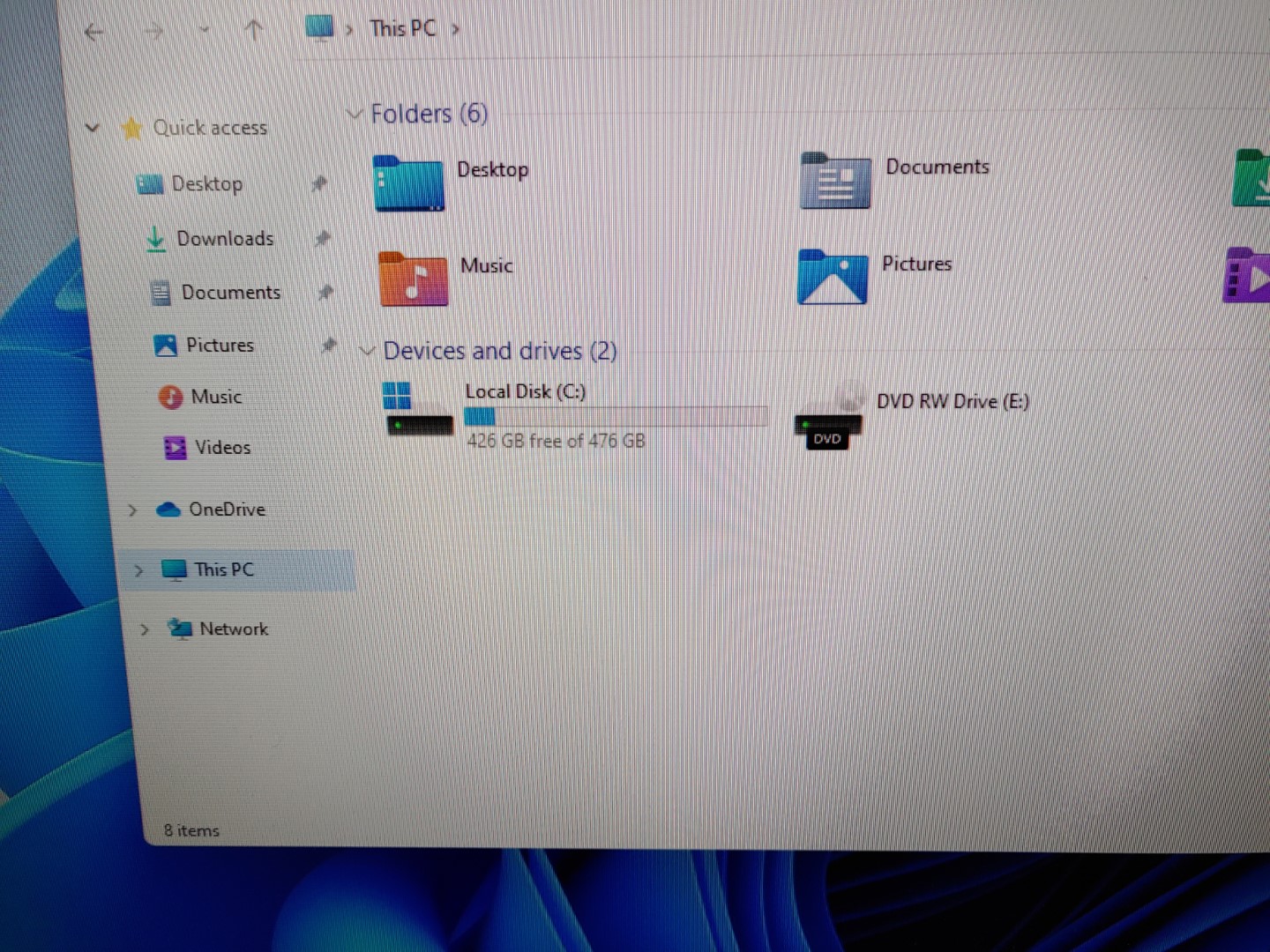Image resolution: width=1270 pixels, height=952 pixels.
Task: Click the DVD RW Drive (E:) label
Action: [952, 401]
